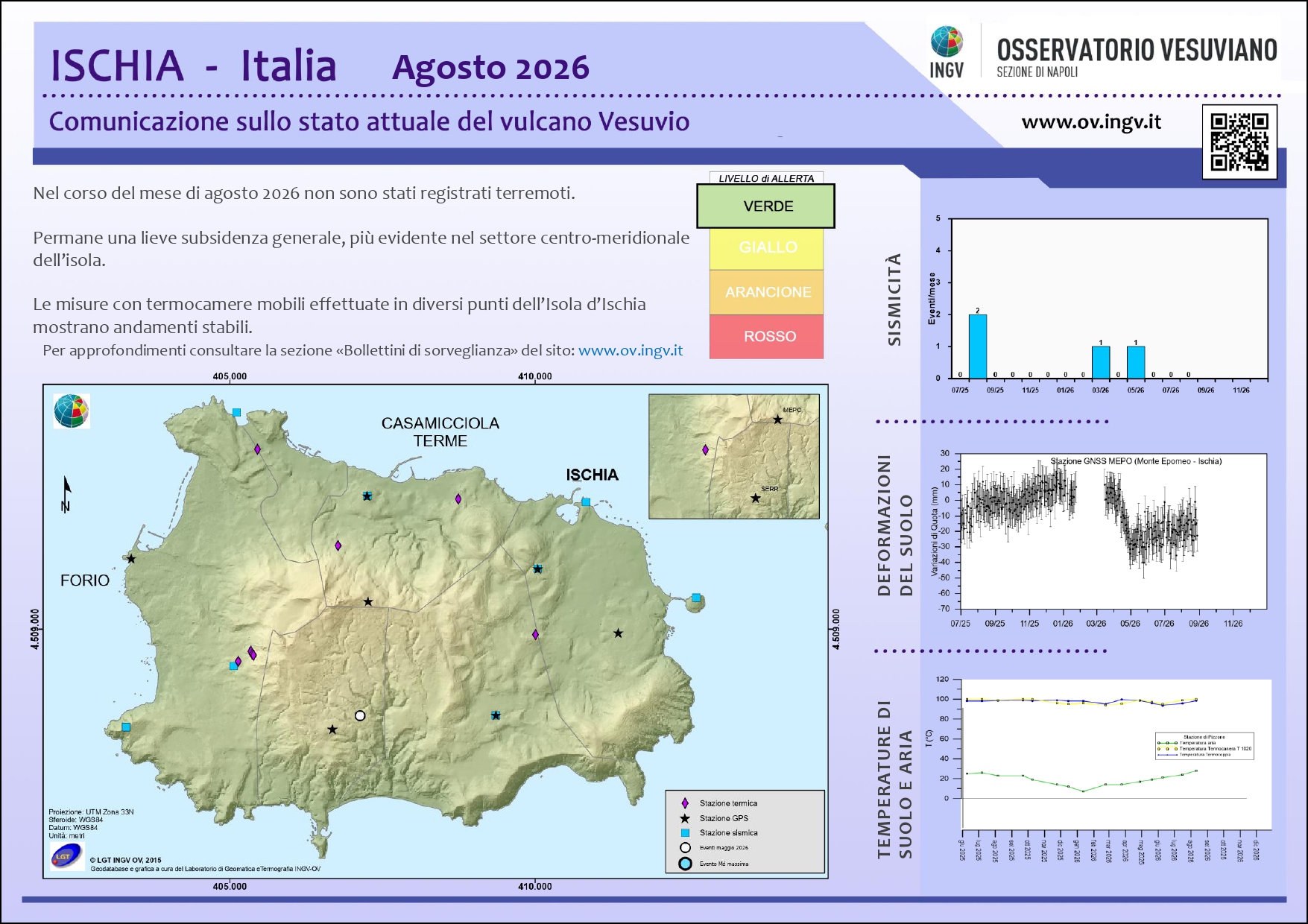Image resolution: width=1308 pixels, height=924 pixels.
Task: Click the SISMICITÀ section title
Action: (x=894, y=300)
